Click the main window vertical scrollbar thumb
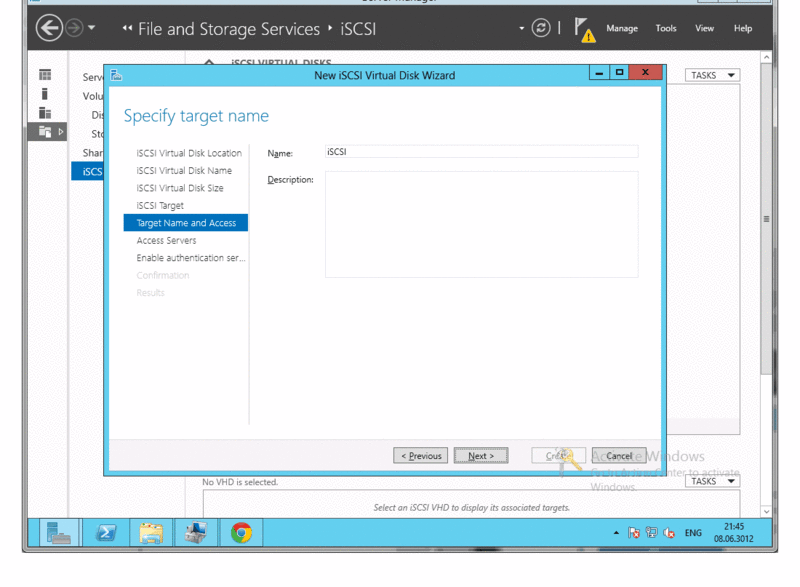Screen dimensions: 800x587 (766, 219)
